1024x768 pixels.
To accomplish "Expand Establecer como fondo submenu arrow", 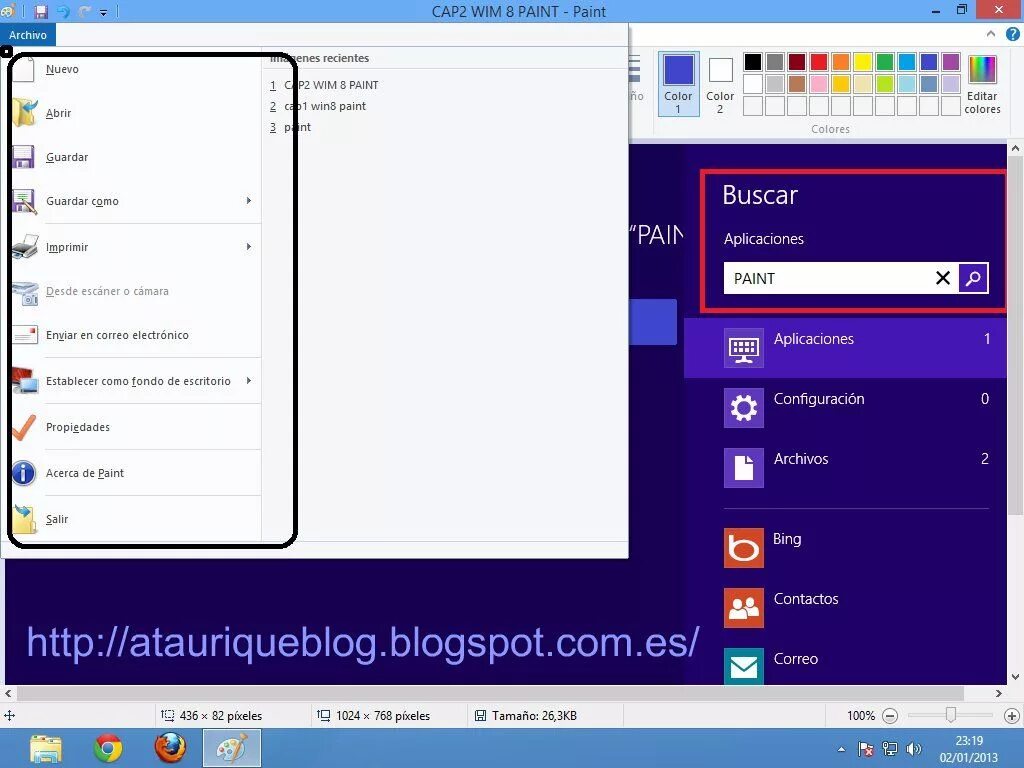I will click(x=249, y=380).
